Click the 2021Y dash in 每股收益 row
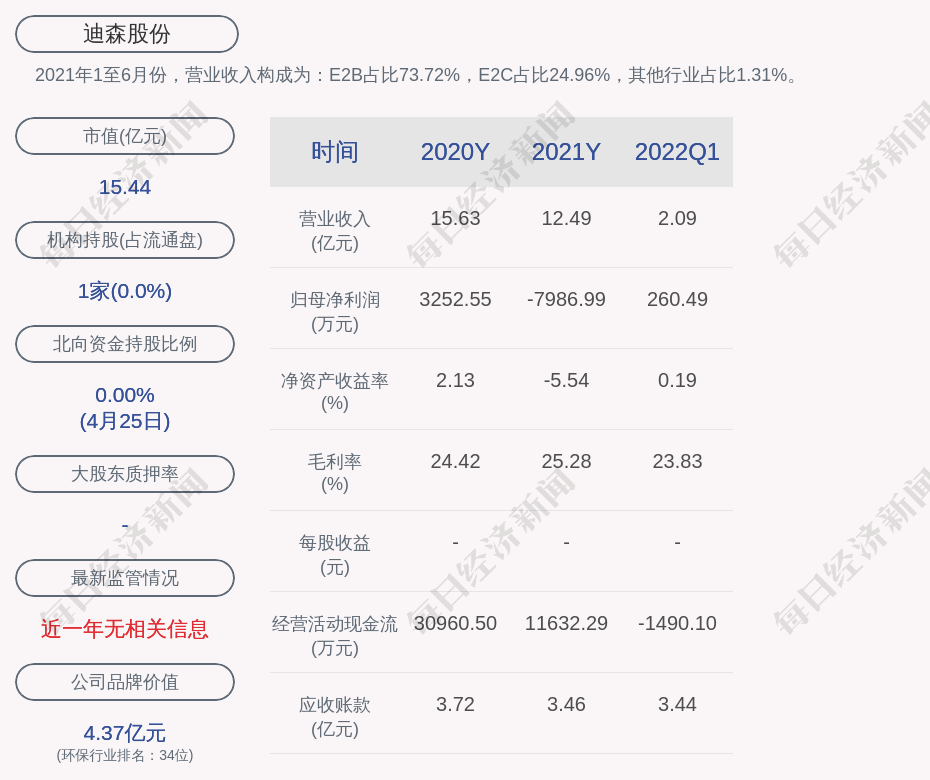This screenshot has width=930, height=780. click(566, 542)
